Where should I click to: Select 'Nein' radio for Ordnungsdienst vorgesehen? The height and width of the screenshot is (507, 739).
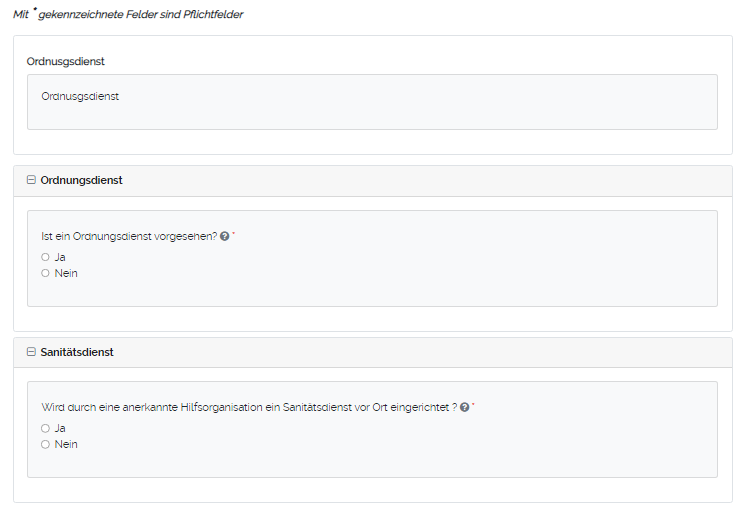[45, 273]
